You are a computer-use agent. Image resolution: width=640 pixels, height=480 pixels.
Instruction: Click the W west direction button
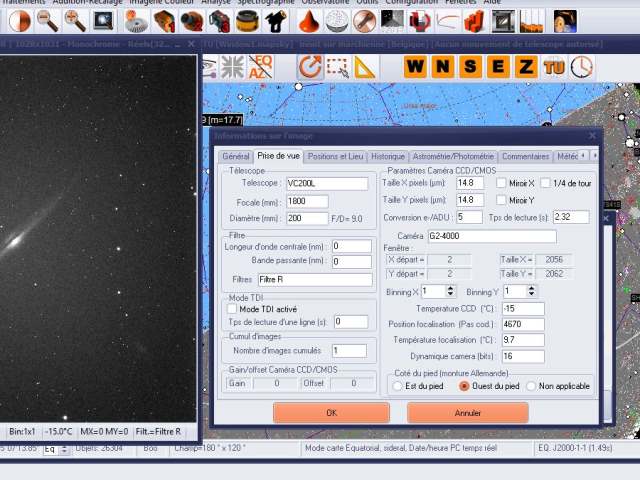coord(415,67)
